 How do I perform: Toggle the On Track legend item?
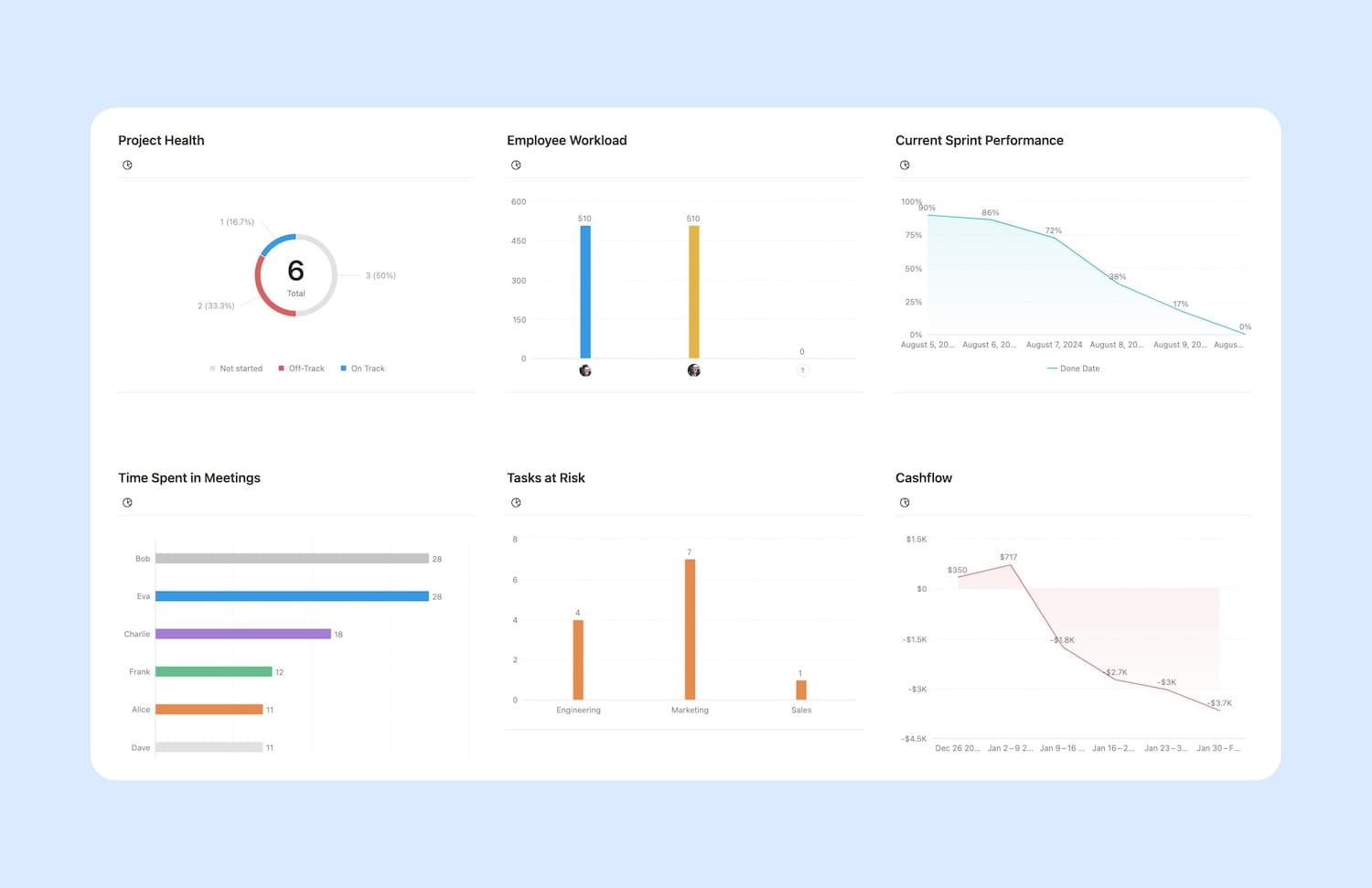362,368
